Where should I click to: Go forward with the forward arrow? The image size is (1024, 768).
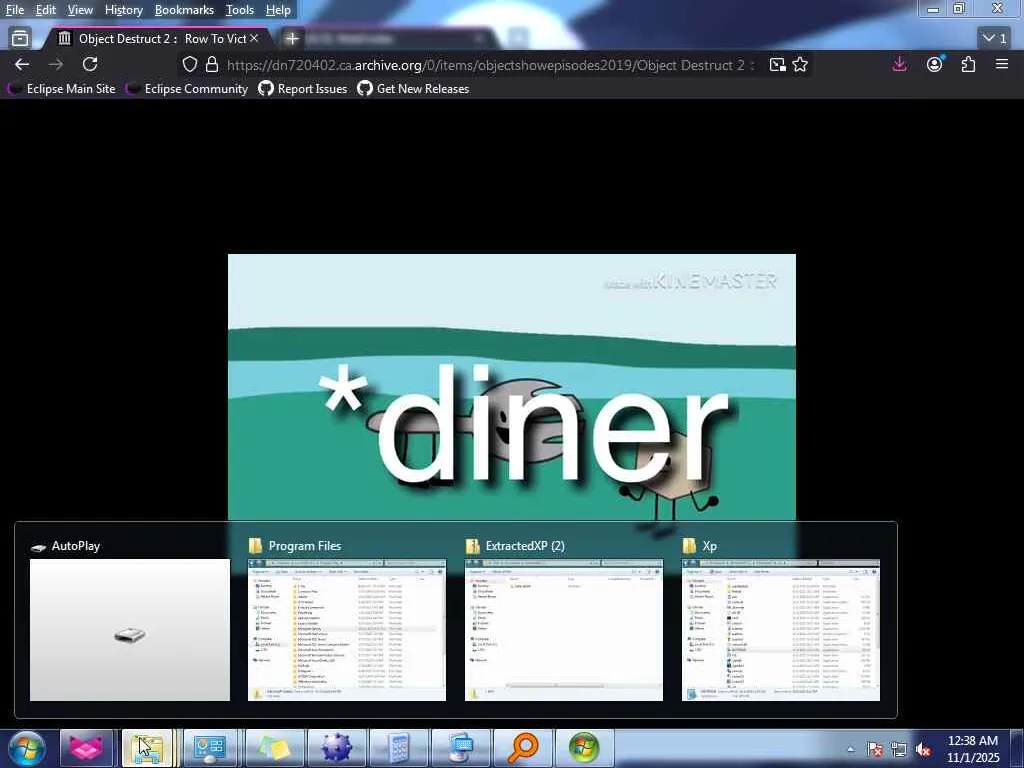click(56, 64)
